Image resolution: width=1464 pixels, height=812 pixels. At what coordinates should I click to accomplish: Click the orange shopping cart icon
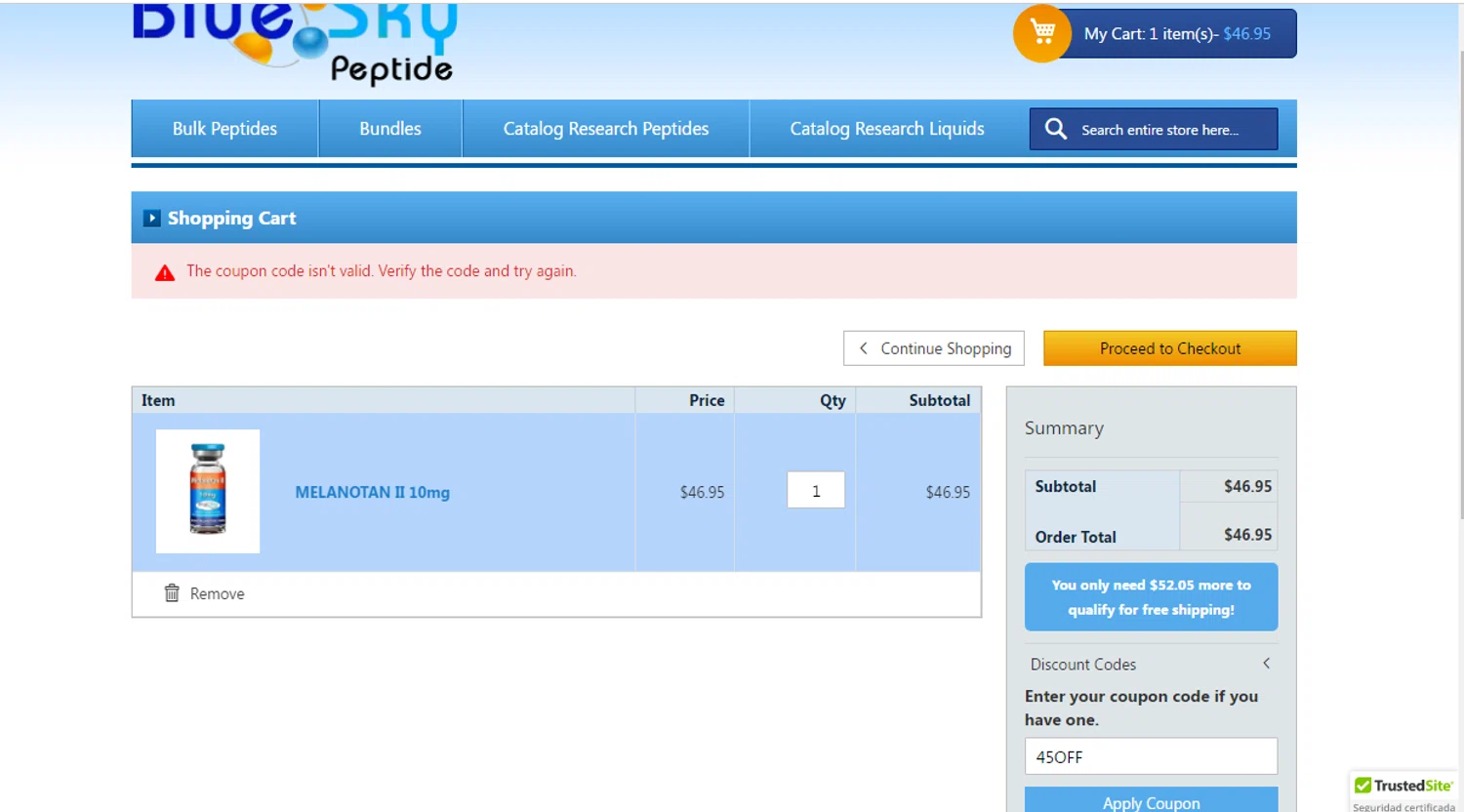click(x=1042, y=33)
